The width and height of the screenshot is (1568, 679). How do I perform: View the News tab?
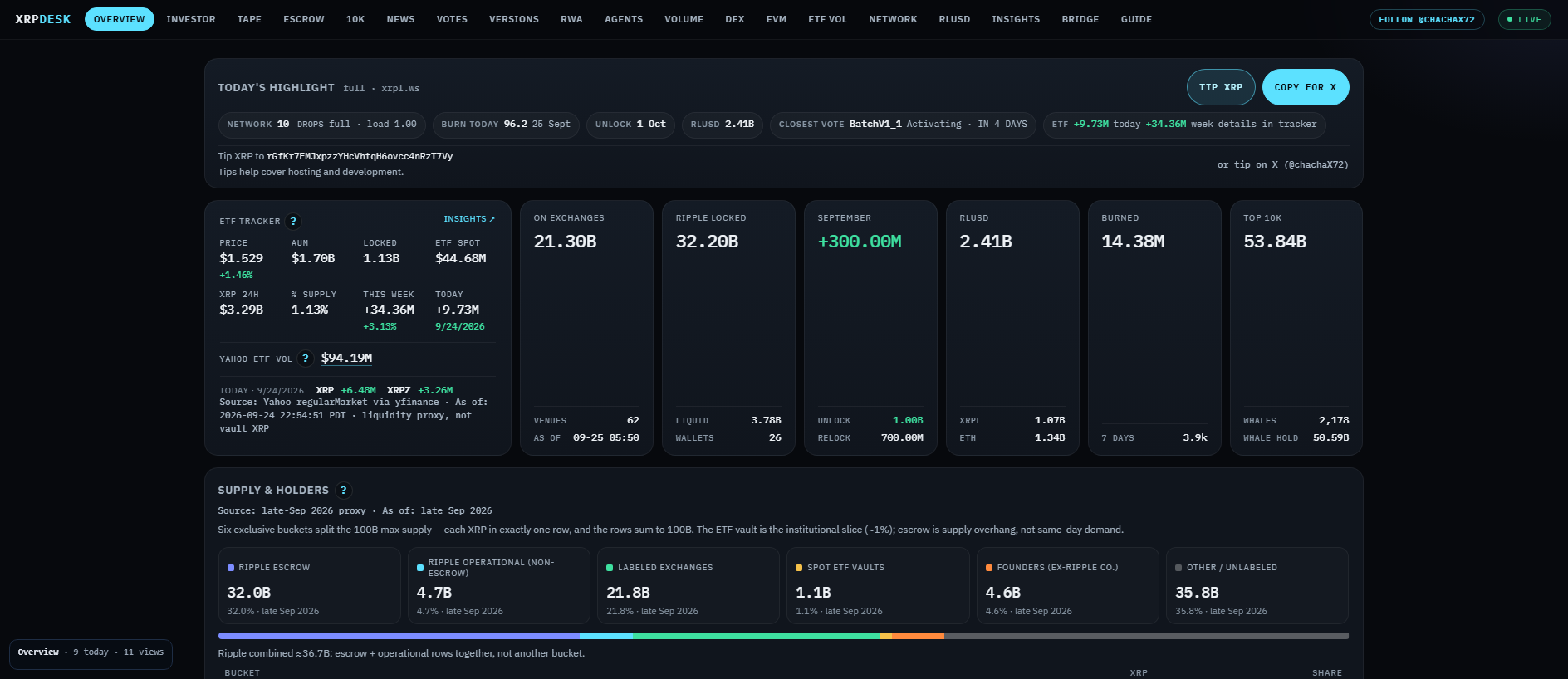tap(401, 19)
